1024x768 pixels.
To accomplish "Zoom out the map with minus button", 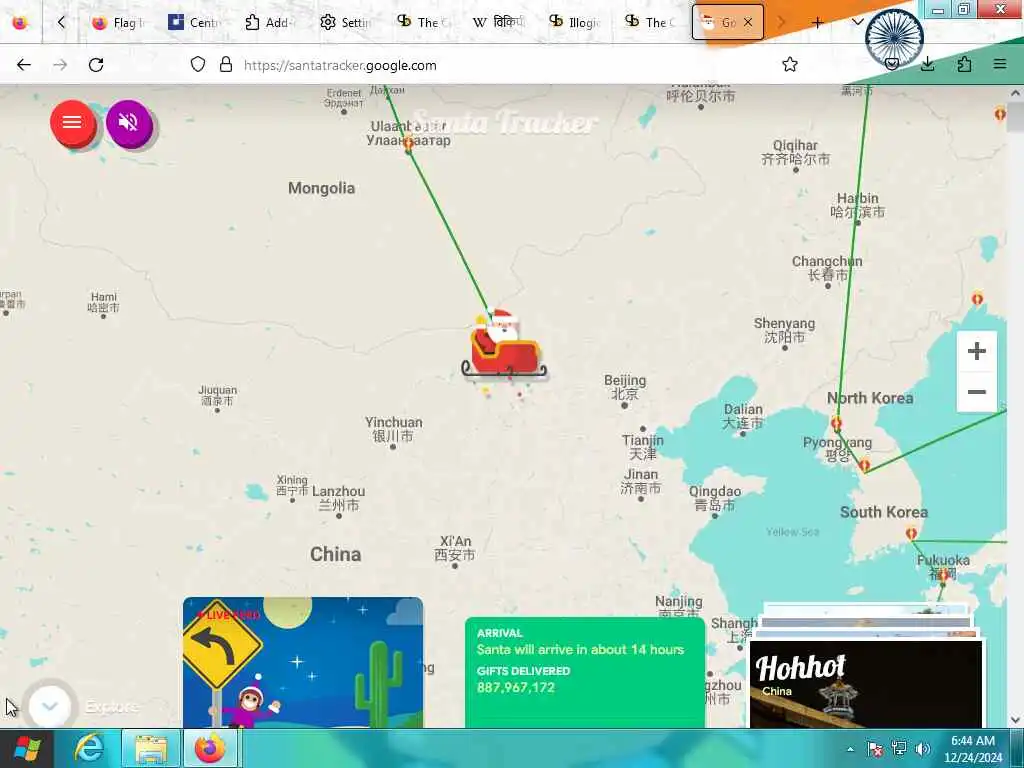I will pyautogui.click(x=976, y=392).
